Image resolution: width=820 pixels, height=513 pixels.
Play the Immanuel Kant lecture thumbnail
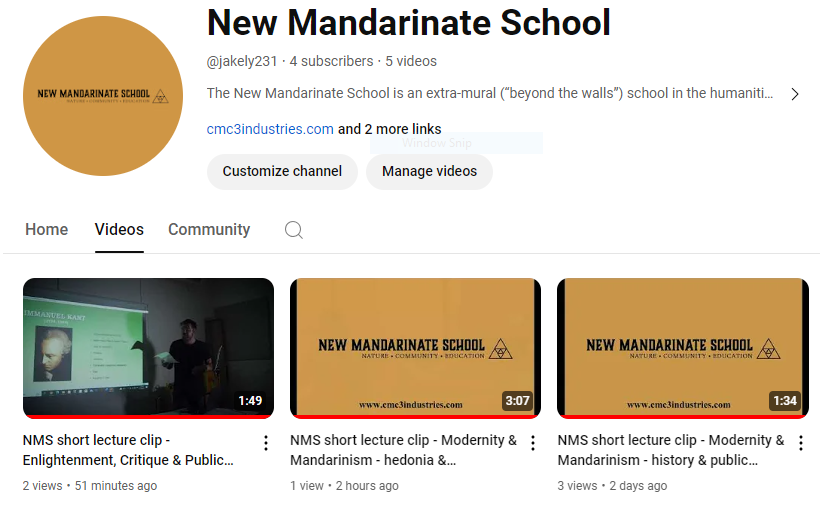click(x=149, y=348)
